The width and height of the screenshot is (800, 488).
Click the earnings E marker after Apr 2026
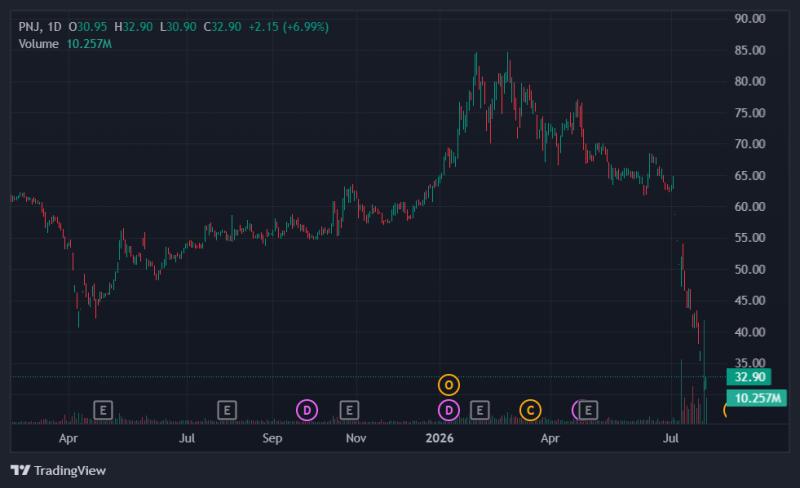(x=588, y=410)
